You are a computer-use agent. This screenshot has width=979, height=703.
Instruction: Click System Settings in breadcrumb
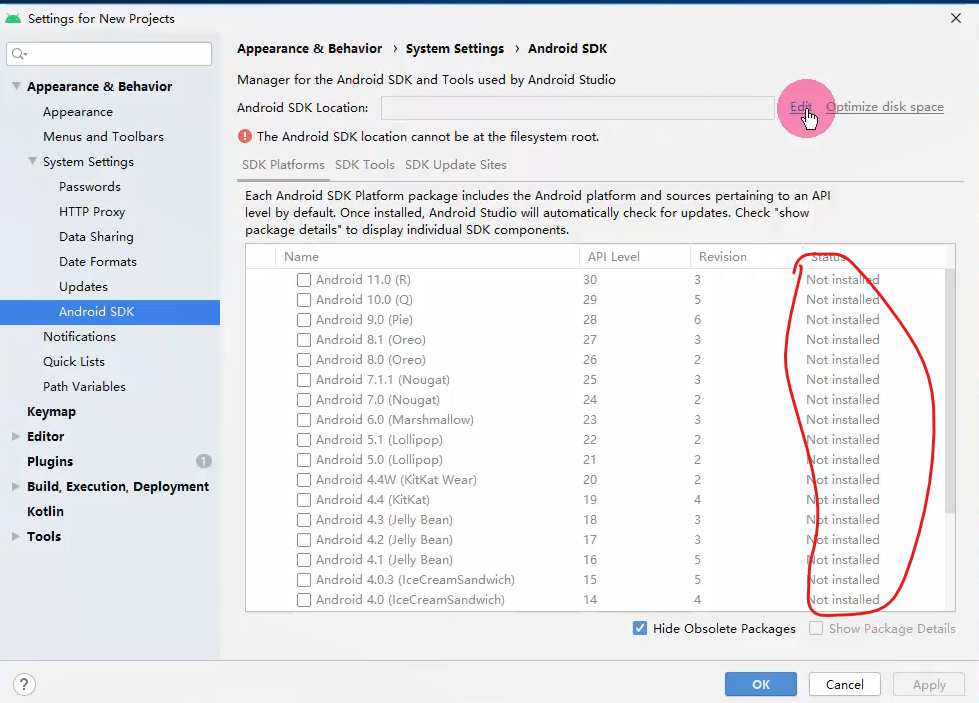(x=455, y=49)
